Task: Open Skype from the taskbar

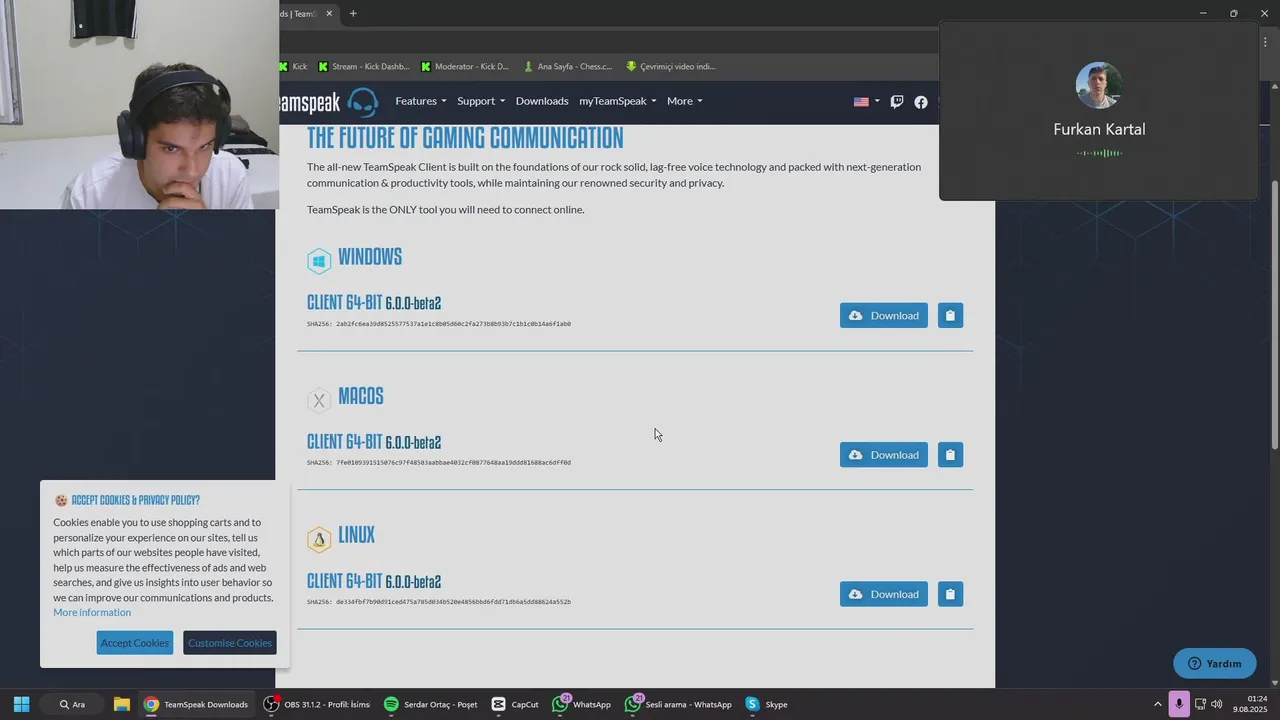Action: (x=766, y=704)
